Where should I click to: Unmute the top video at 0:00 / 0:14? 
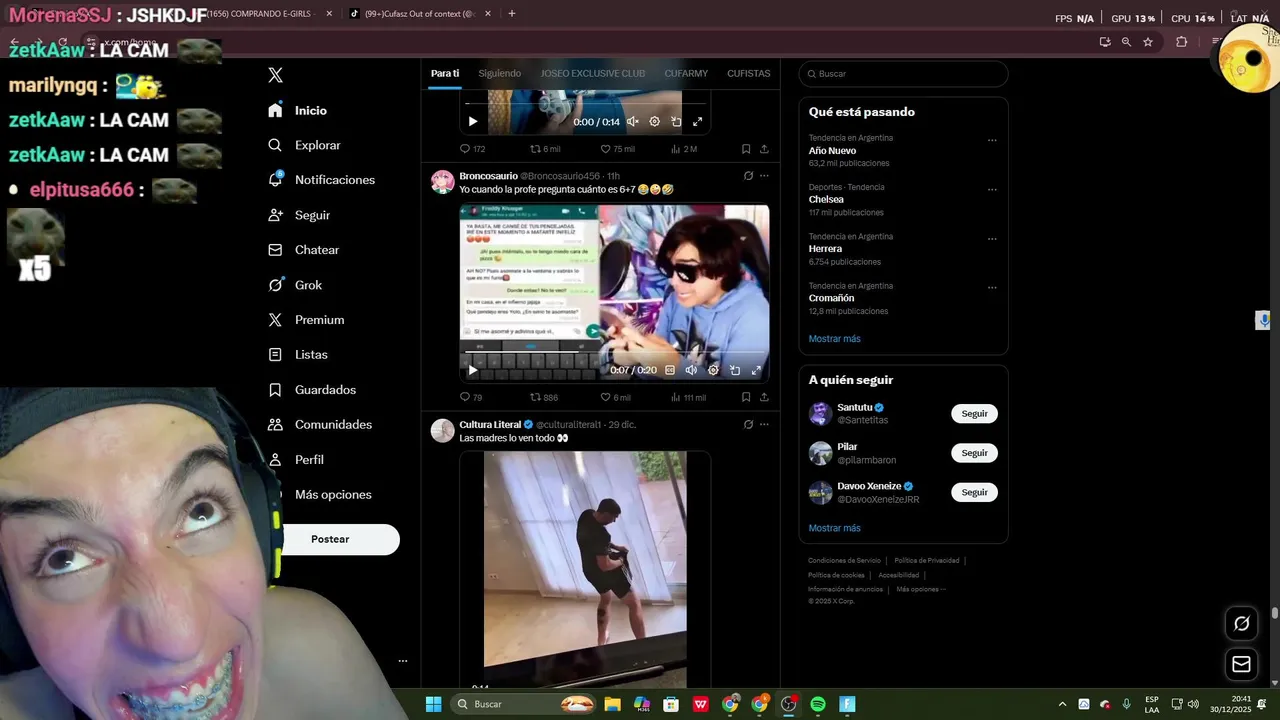click(633, 122)
